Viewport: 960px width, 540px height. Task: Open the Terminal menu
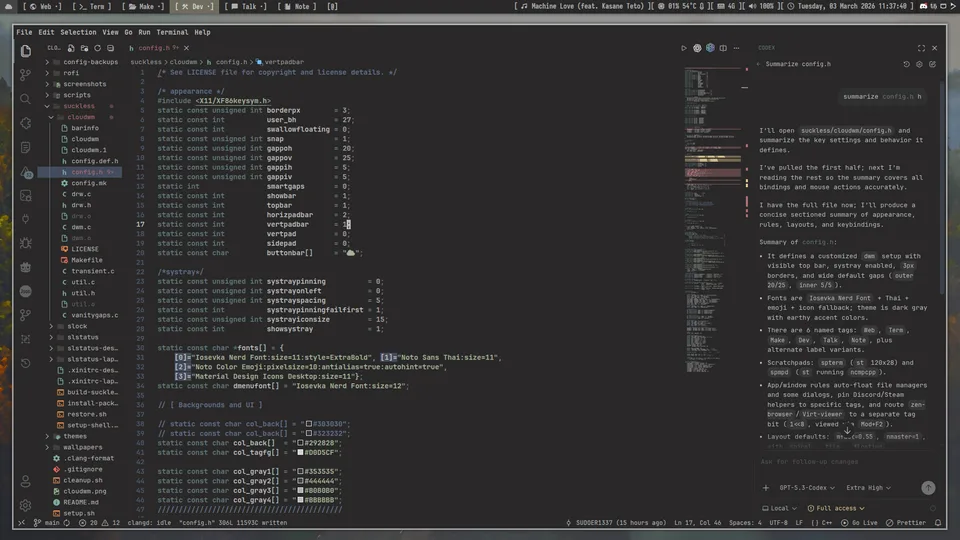point(172,32)
